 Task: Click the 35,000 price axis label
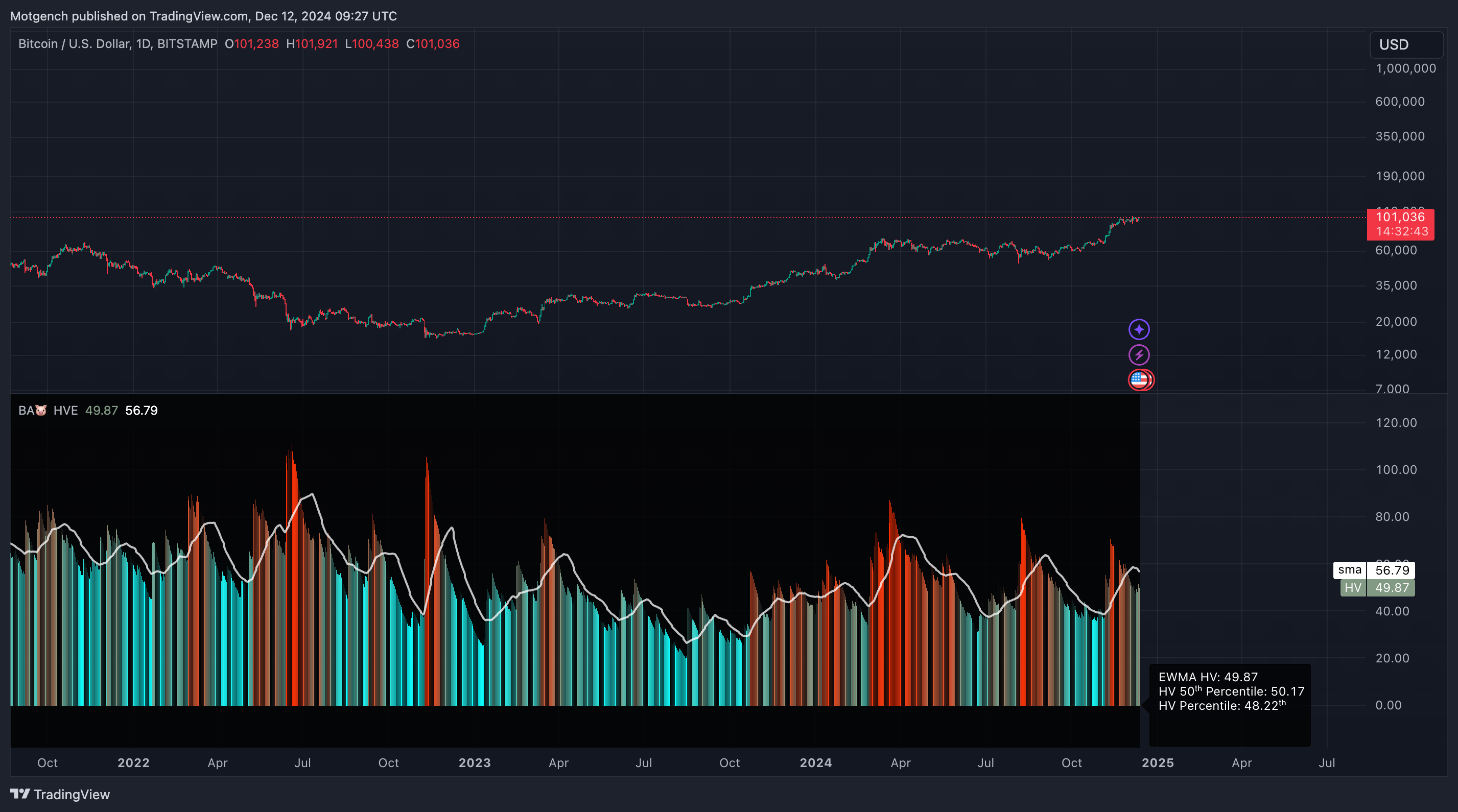(1396, 285)
